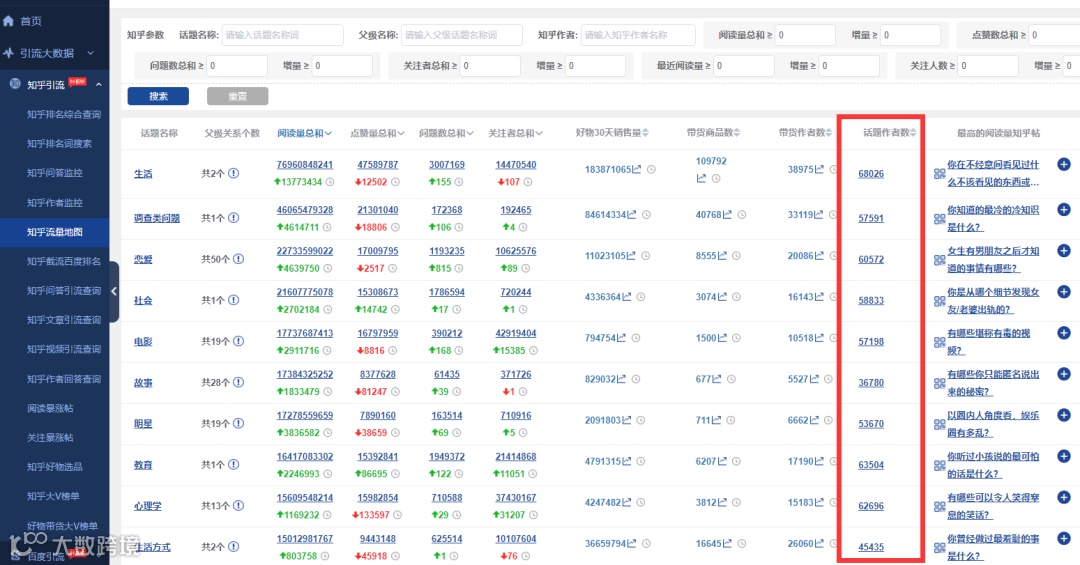Click info icon next to 生活 共2个

point(233,174)
